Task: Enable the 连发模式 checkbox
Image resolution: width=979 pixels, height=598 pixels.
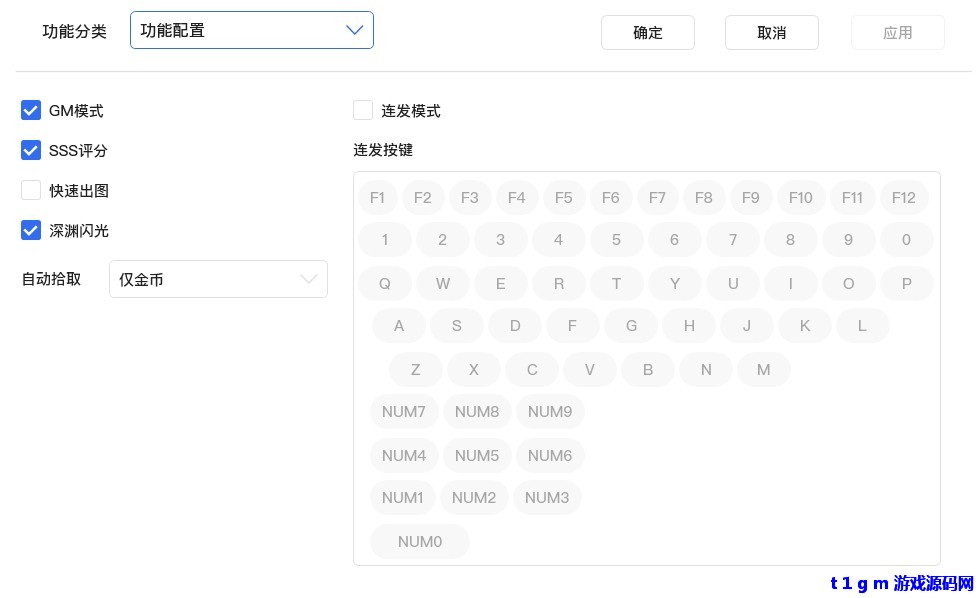Action: (x=363, y=110)
